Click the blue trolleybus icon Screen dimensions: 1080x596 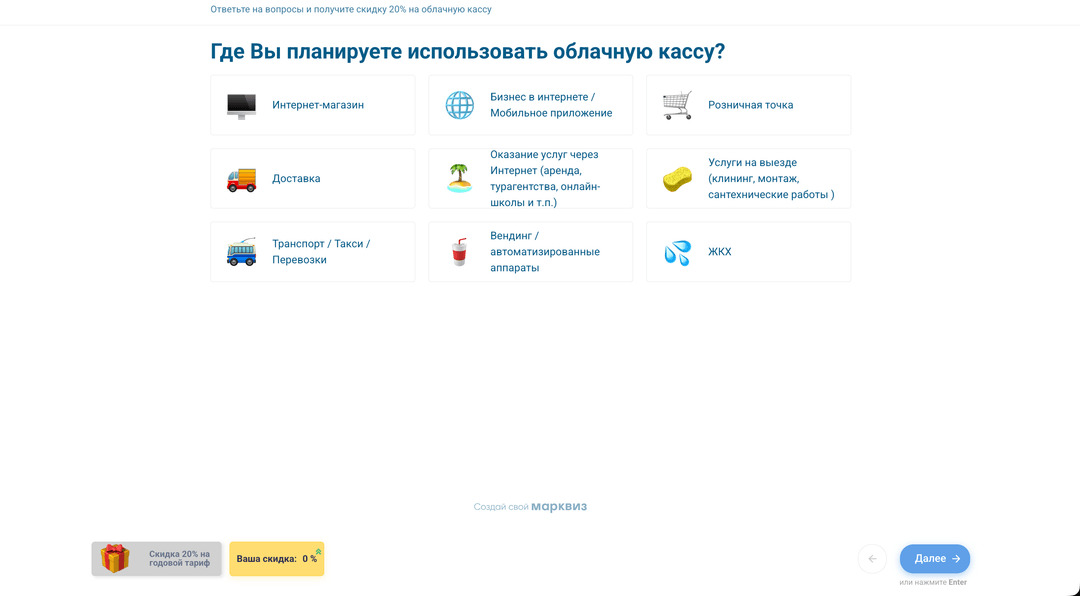241,252
